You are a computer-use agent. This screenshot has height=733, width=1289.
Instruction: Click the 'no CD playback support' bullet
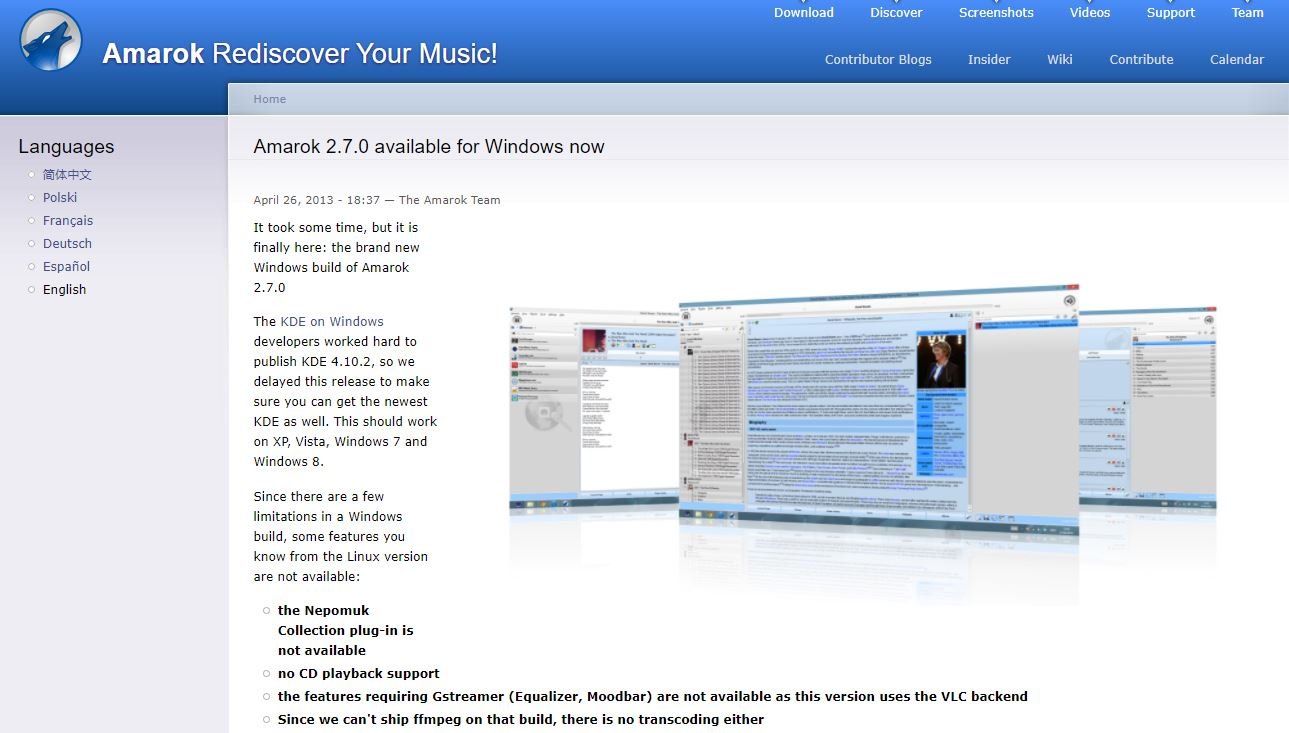(x=359, y=673)
